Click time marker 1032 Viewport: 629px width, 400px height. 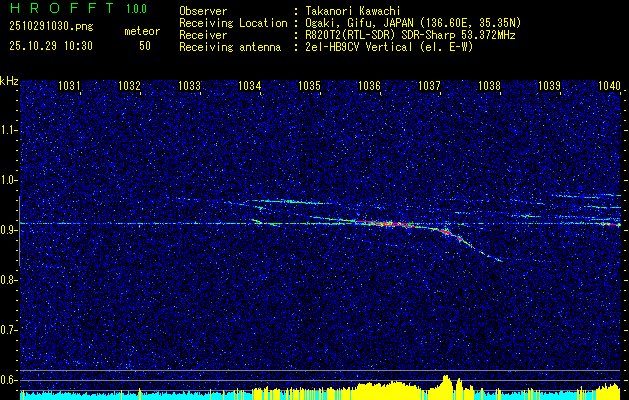click(x=130, y=85)
